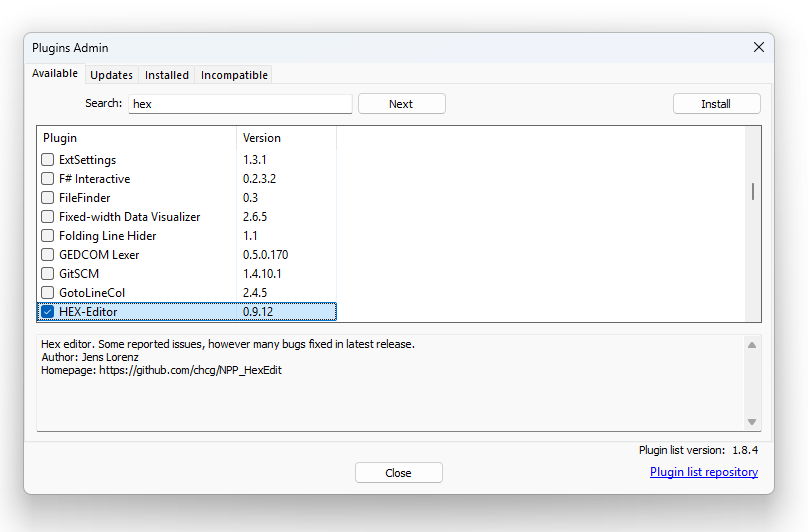Viewport: 808px width, 532px height.
Task: Switch to the Installed tab
Action: click(x=166, y=75)
